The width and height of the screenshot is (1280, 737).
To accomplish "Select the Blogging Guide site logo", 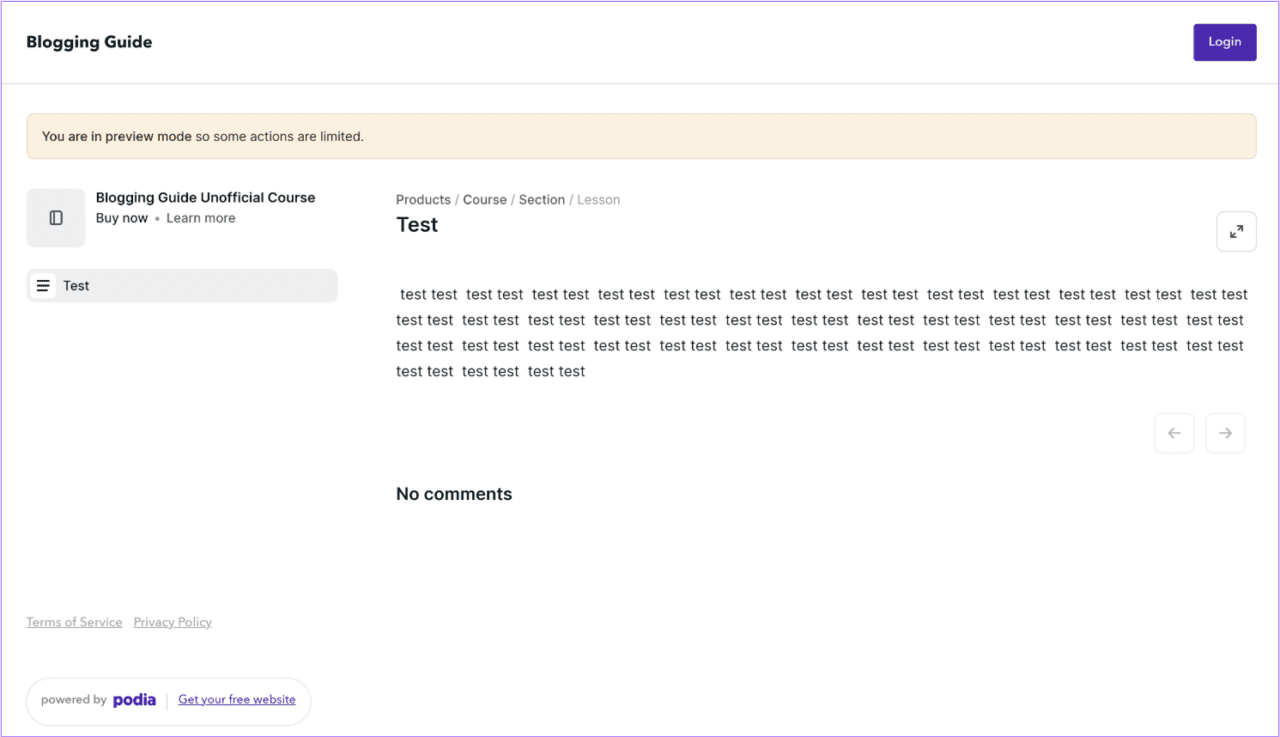I will coord(89,42).
